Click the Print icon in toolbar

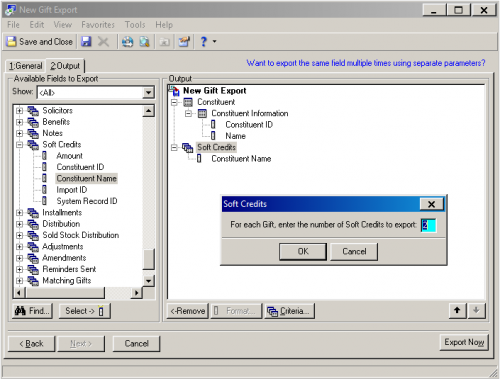pos(127,42)
